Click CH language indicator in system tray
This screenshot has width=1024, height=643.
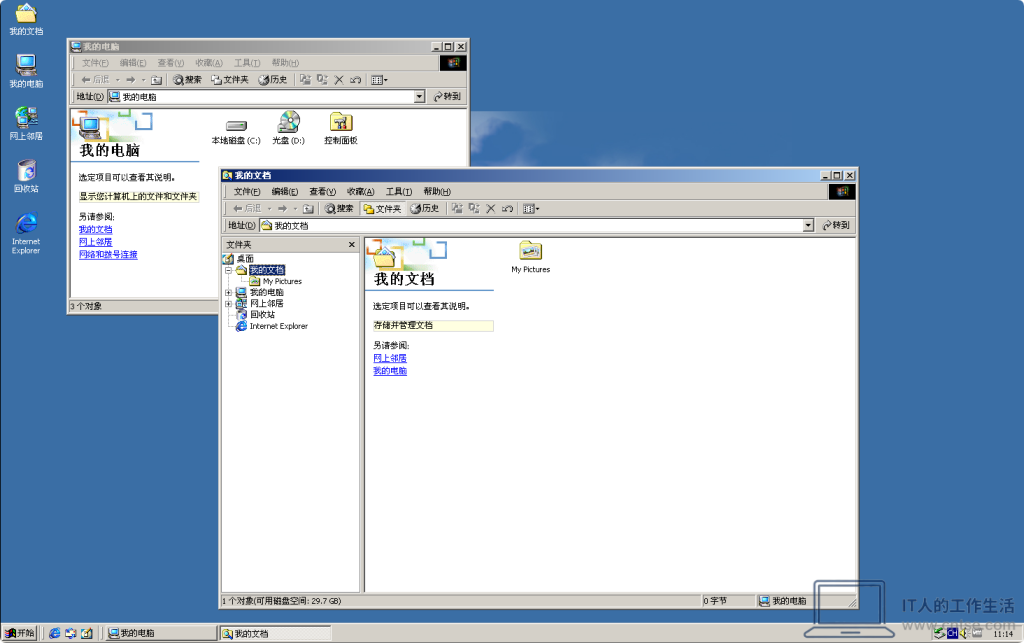click(952, 634)
